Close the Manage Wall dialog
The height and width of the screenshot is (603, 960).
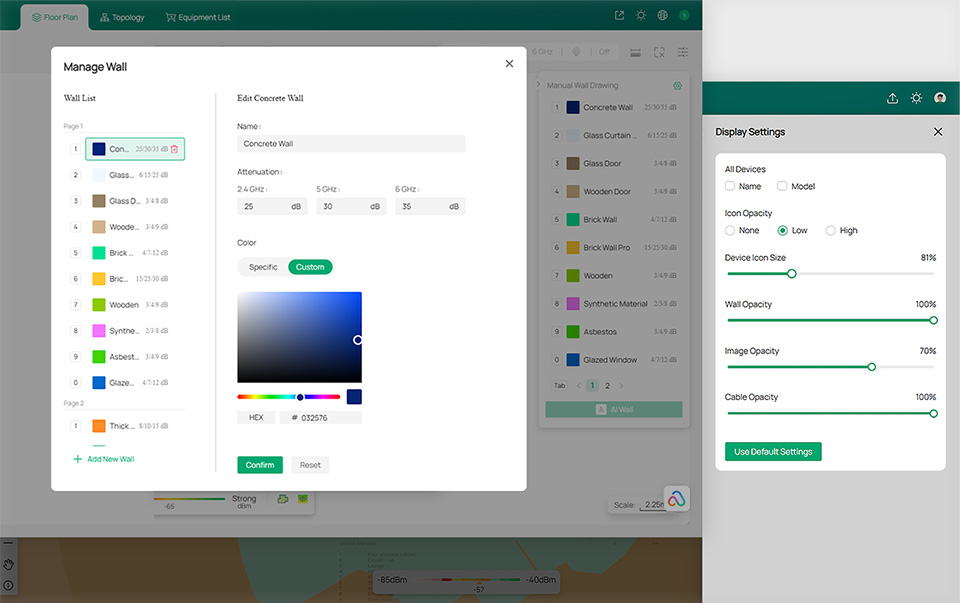[x=509, y=64]
